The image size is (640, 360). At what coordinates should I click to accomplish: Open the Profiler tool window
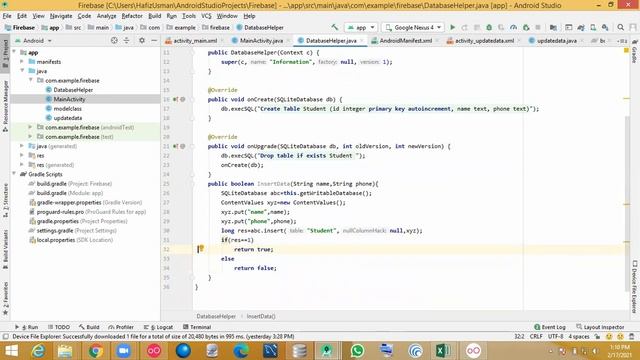[x=121, y=327]
